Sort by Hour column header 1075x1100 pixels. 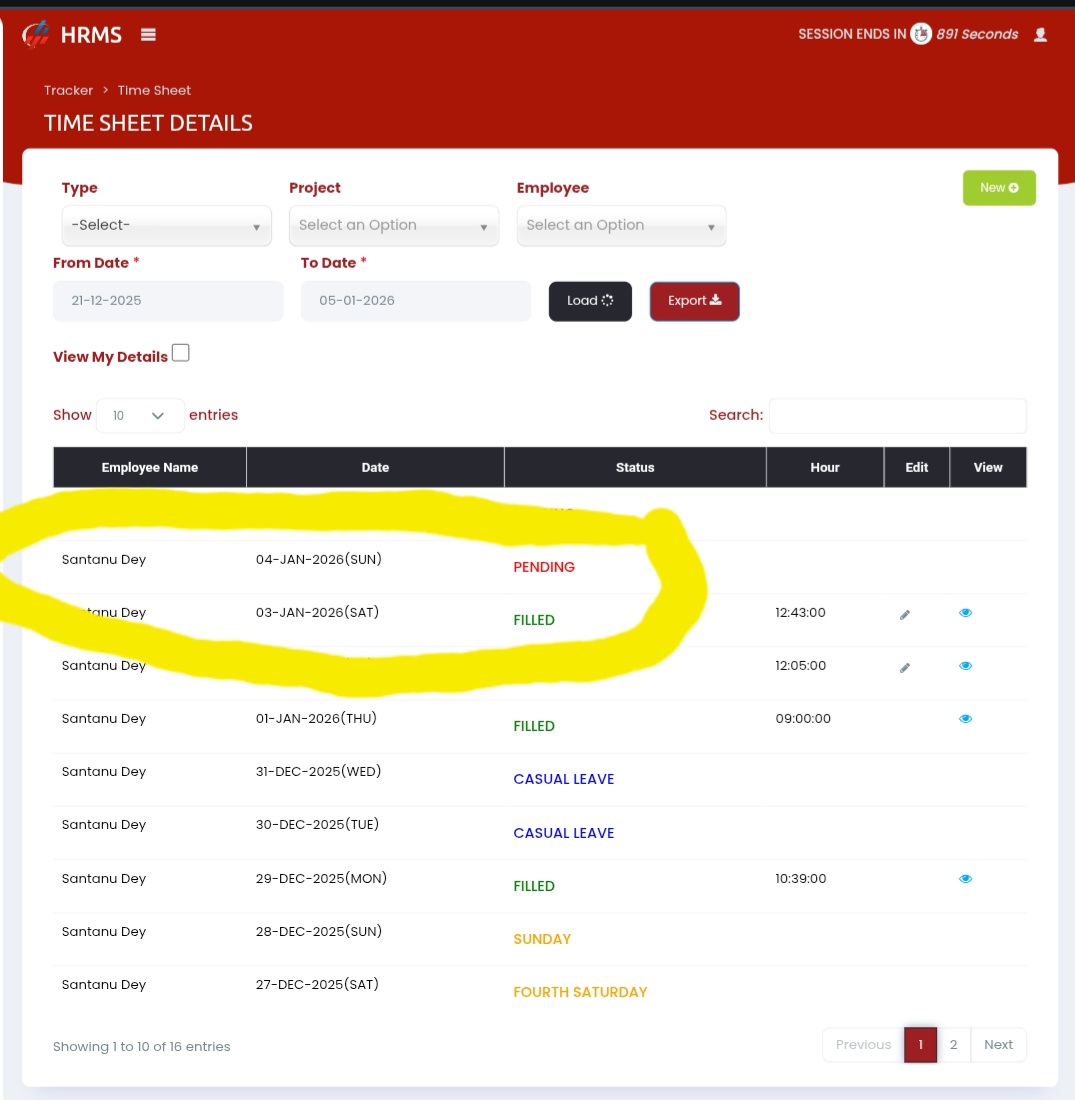click(x=824, y=467)
